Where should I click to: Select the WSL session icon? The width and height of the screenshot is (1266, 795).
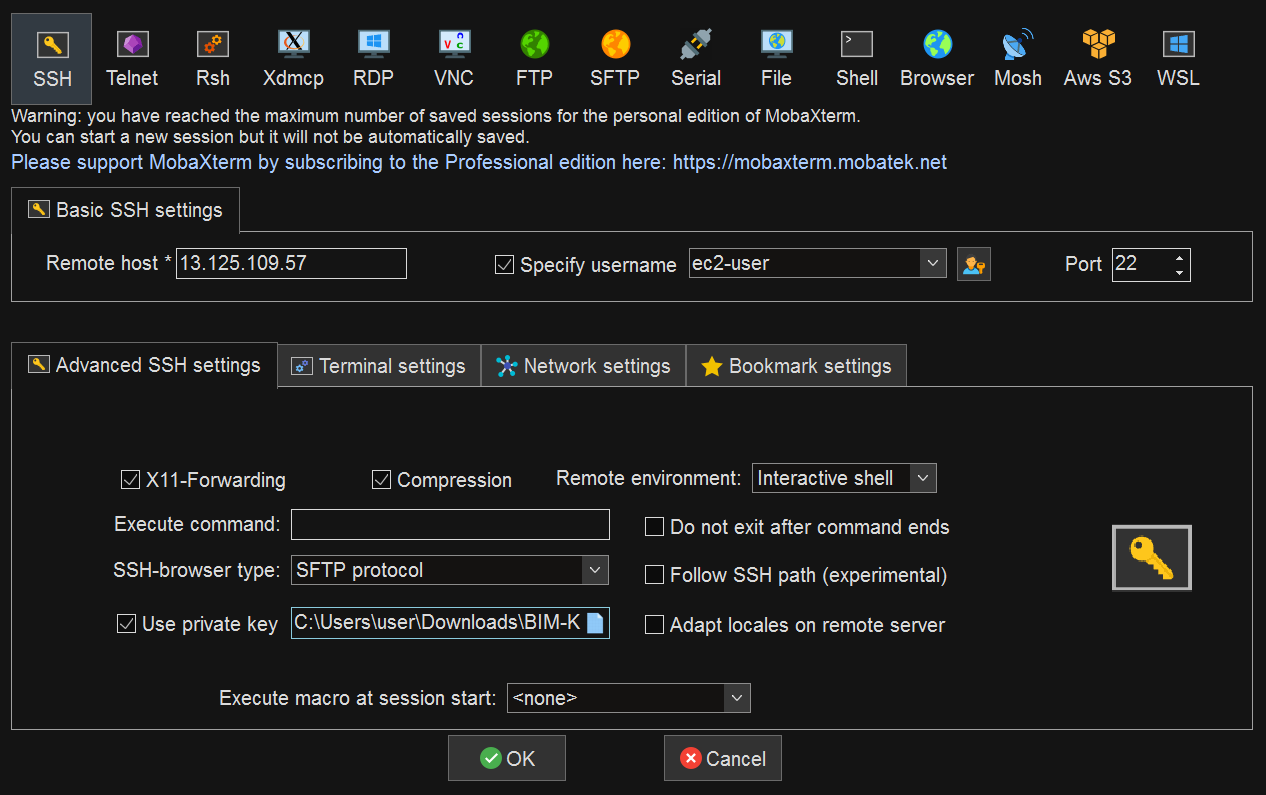tap(1178, 59)
